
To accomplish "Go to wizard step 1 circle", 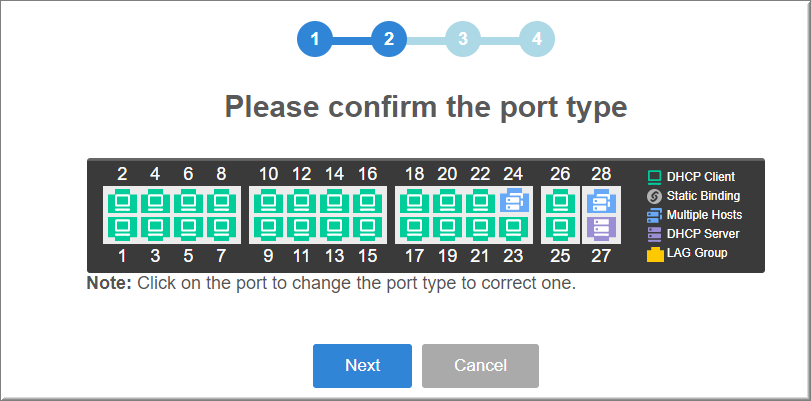I will click(x=314, y=39).
